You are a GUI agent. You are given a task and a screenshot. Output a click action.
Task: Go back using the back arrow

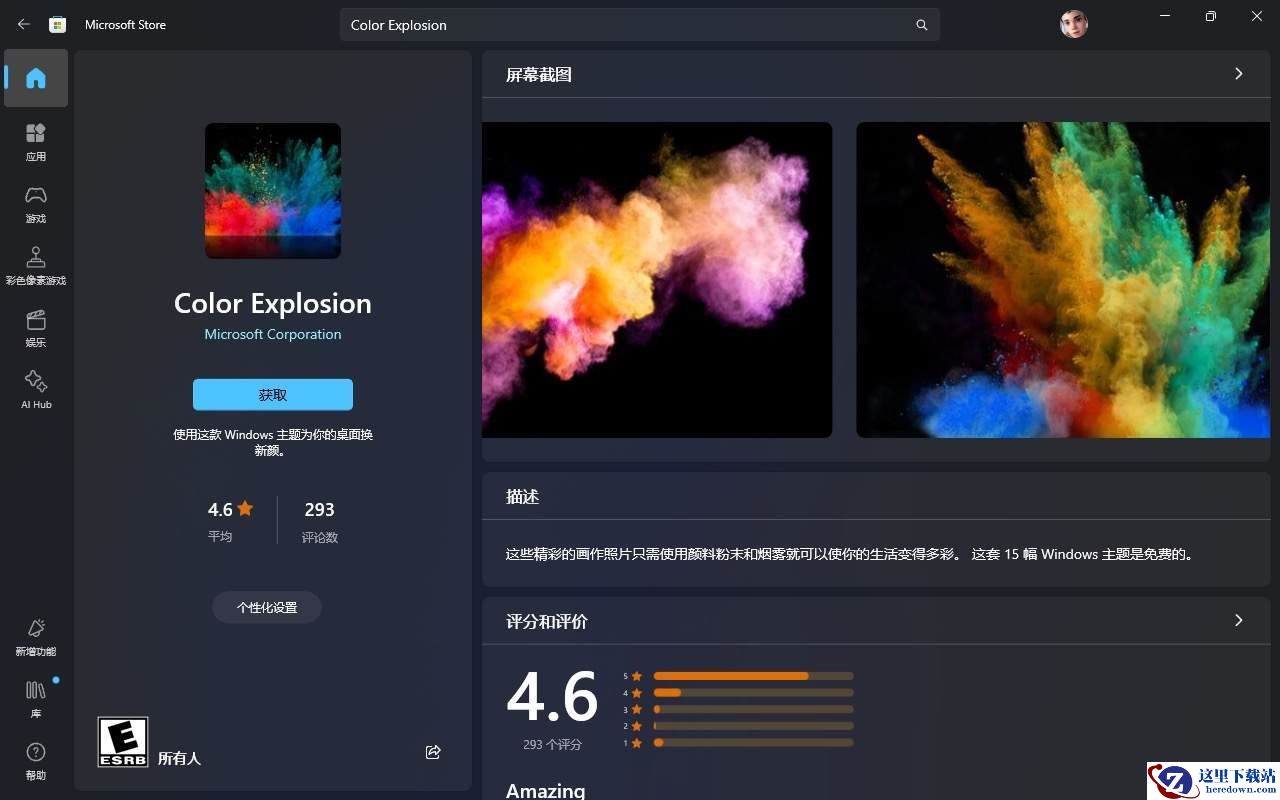pos(24,24)
